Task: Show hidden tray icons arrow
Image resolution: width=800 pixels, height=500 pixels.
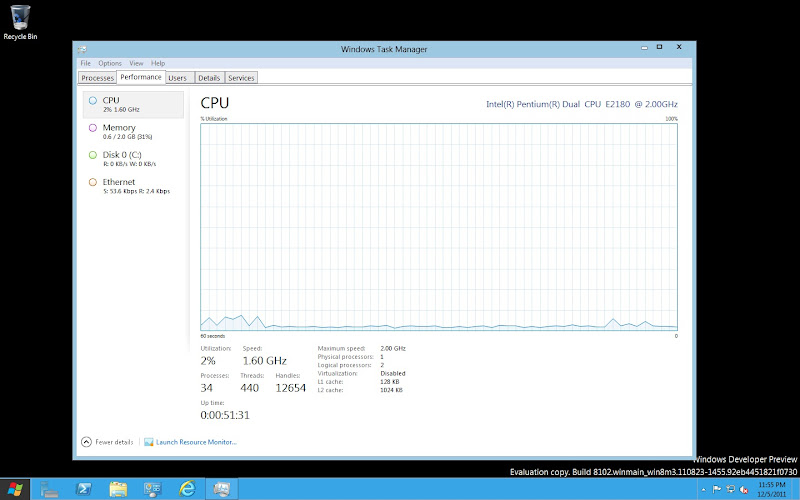Action: [704, 490]
